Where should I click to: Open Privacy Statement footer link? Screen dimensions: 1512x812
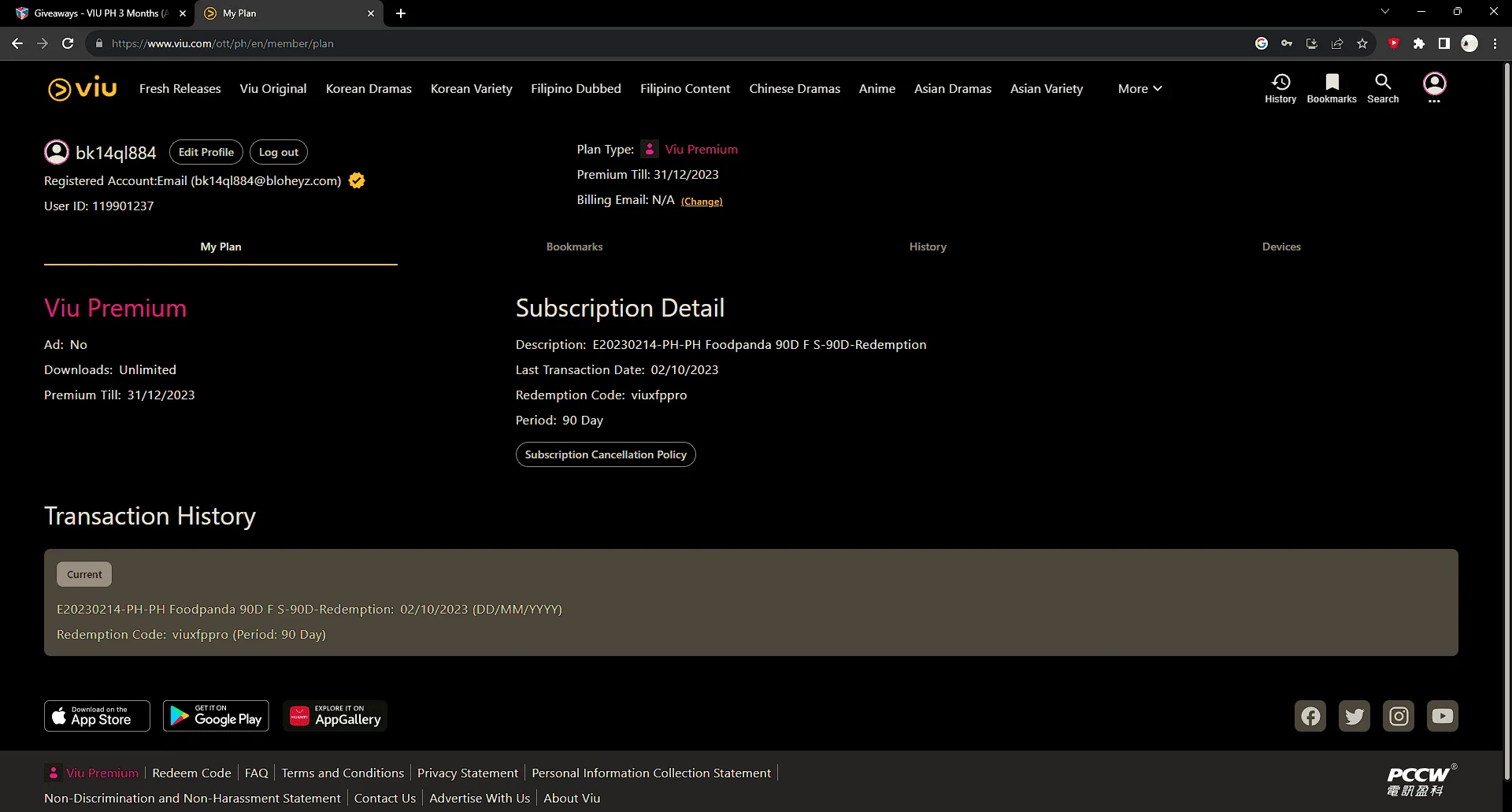pos(468,773)
